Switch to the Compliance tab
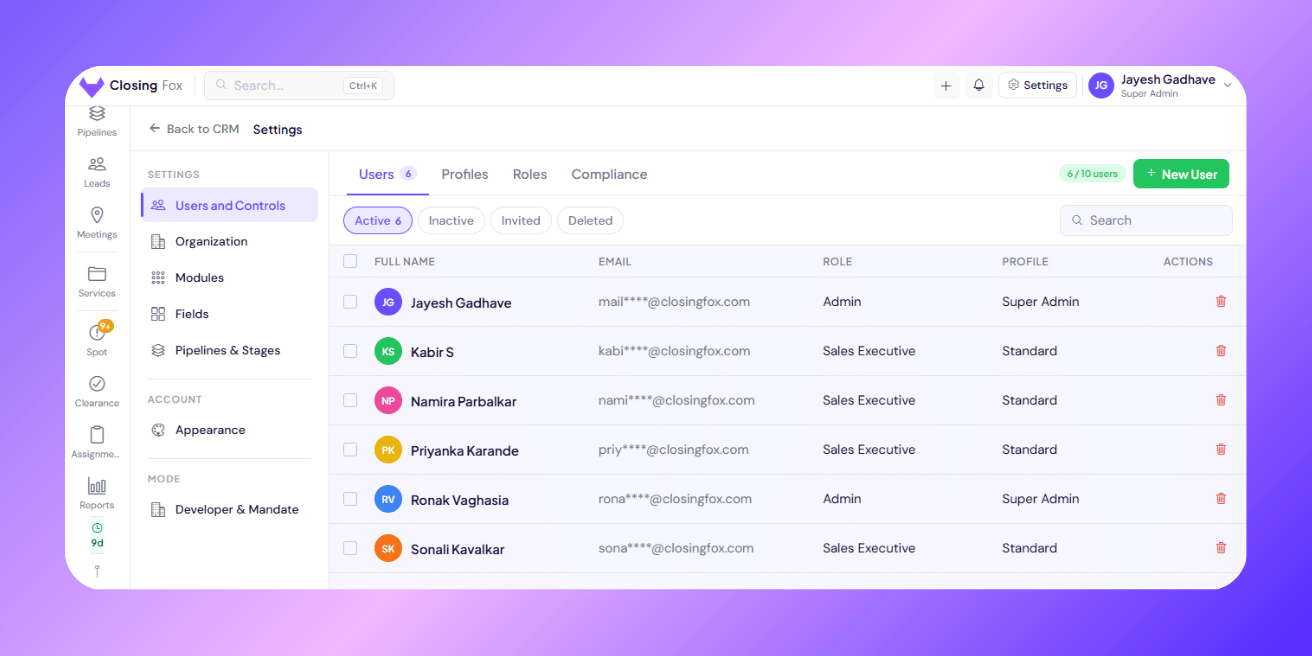Image resolution: width=1312 pixels, height=656 pixels. coord(609,174)
